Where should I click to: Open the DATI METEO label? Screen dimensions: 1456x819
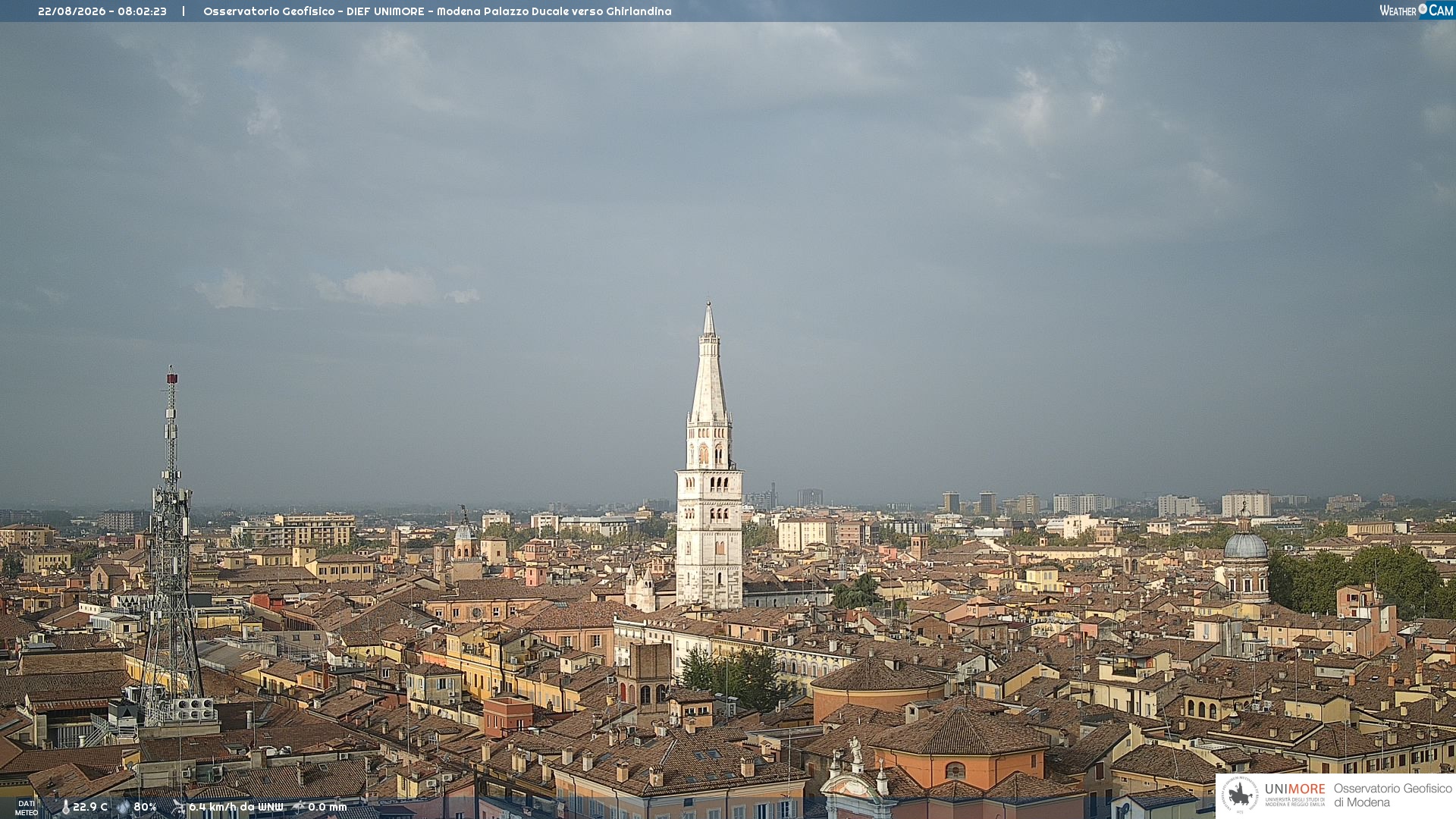tap(27, 808)
